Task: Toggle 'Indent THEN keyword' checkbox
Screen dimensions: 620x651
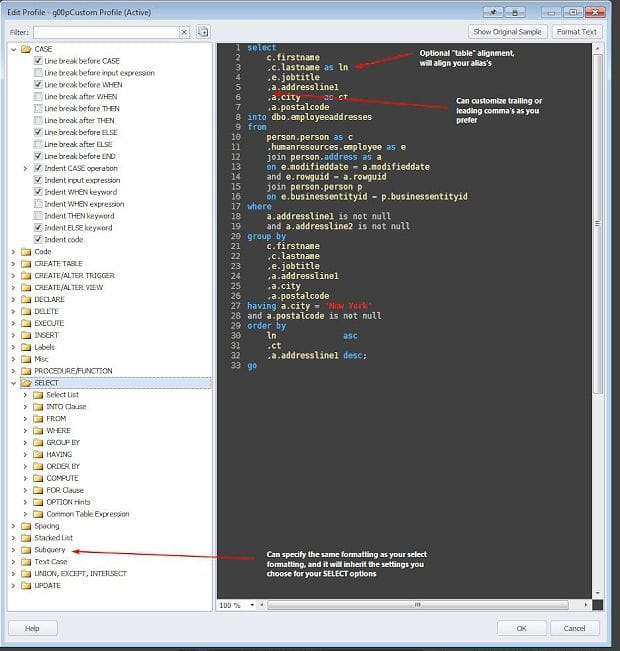Action: click(39, 216)
